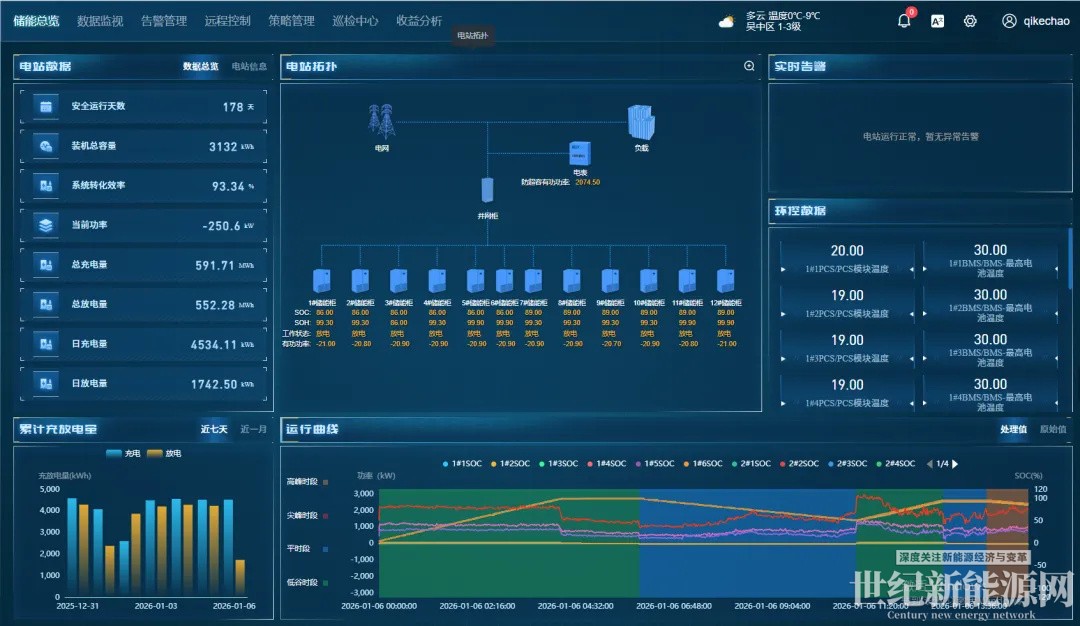Toggle the 放电 legend in bar chart
1080x626 pixels.
(x=164, y=453)
